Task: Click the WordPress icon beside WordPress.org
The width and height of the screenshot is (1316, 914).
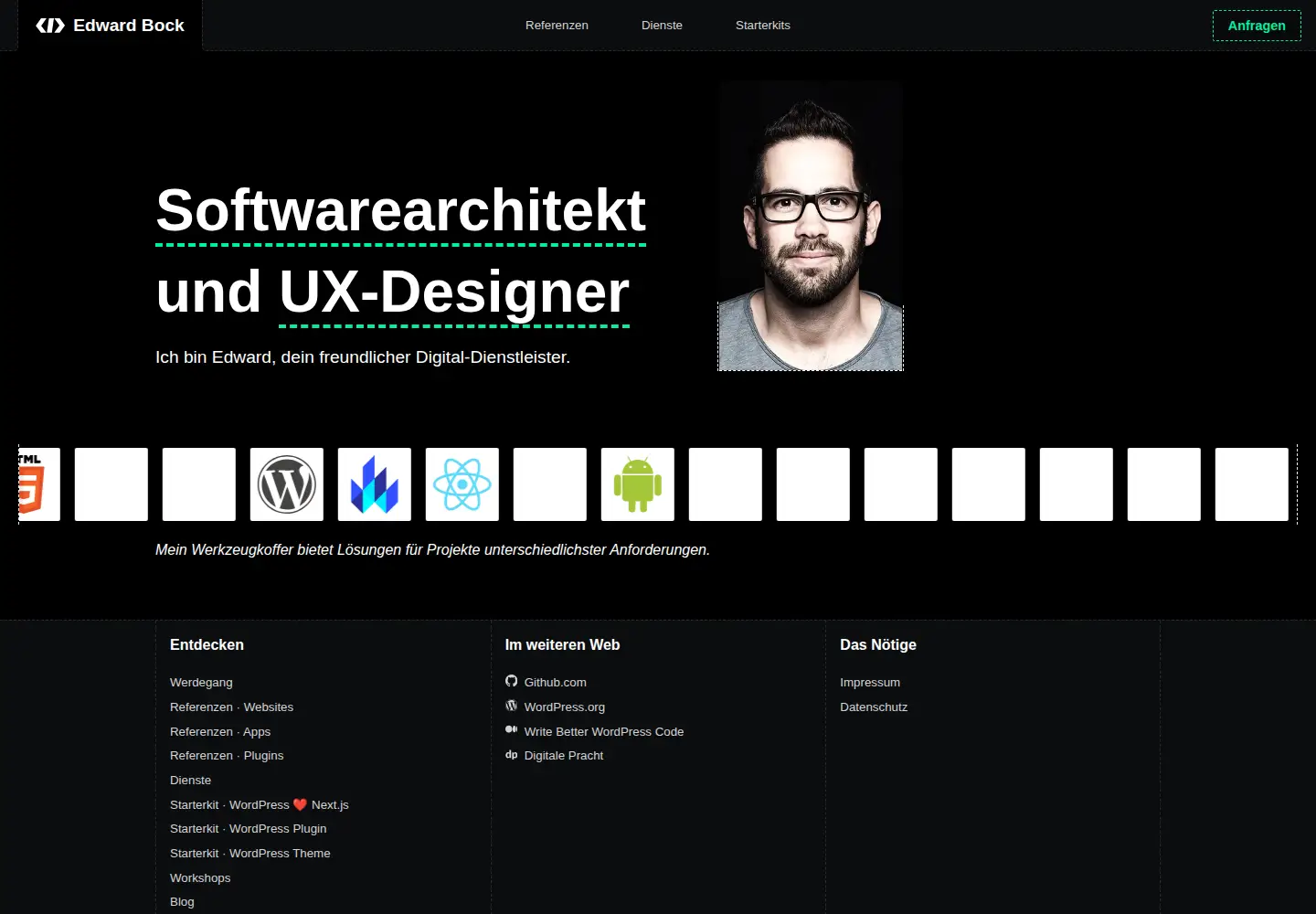Action: [512, 706]
